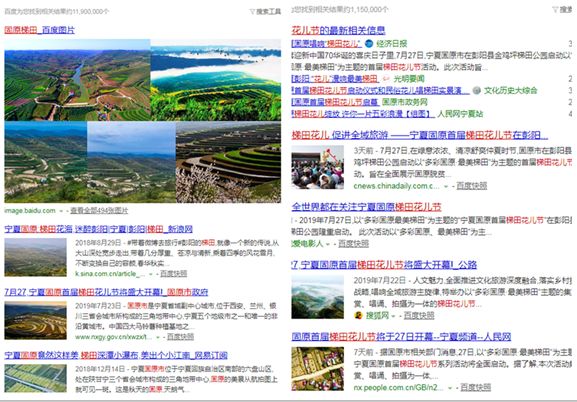Open the 固原梯田_百度图片 result link
The height and width of the screenshot is (402, 577).
coord(39,30)
